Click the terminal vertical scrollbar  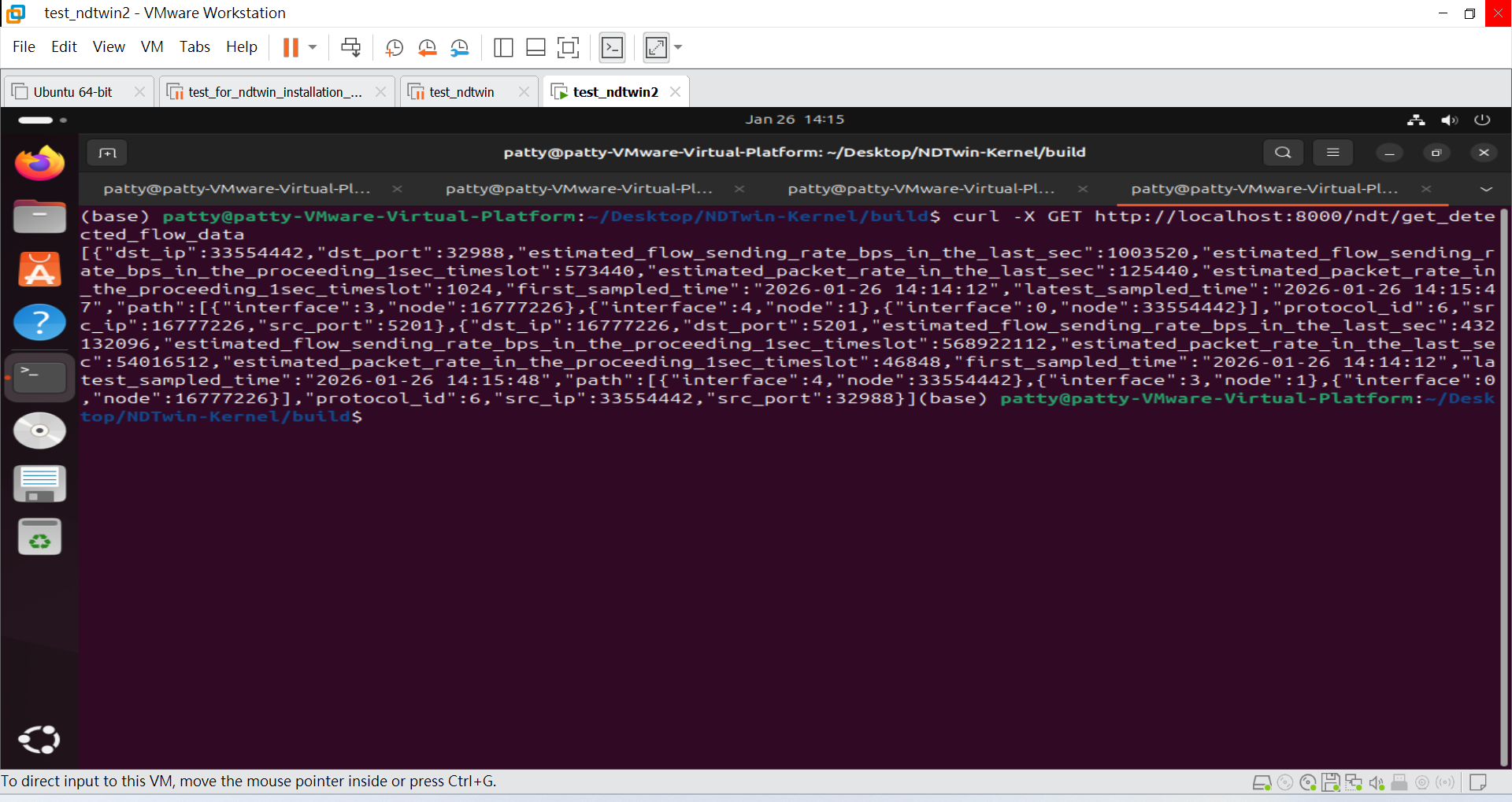1504,472
